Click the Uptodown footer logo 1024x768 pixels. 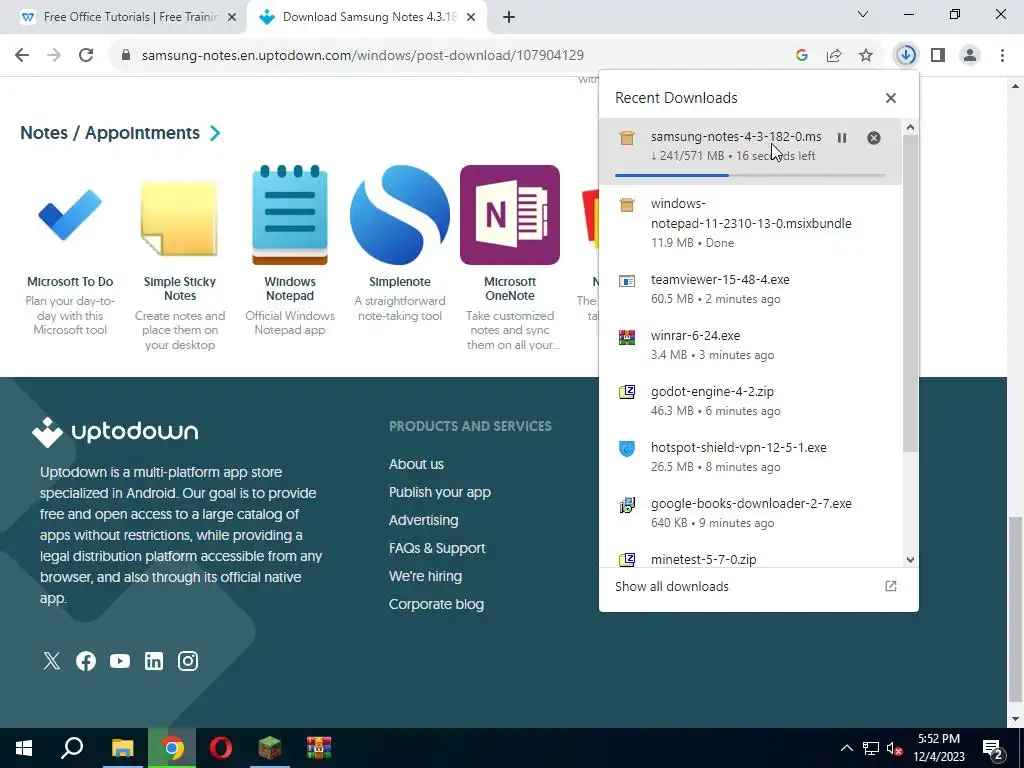(x=115, y=432)
